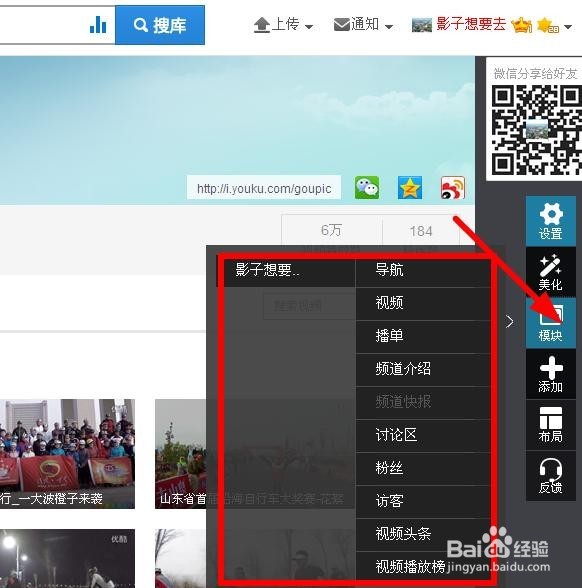582x588 pixels.
Task: Open the 上传 upload dropdown
Action: pyautogui.click(x=283, y=25)
